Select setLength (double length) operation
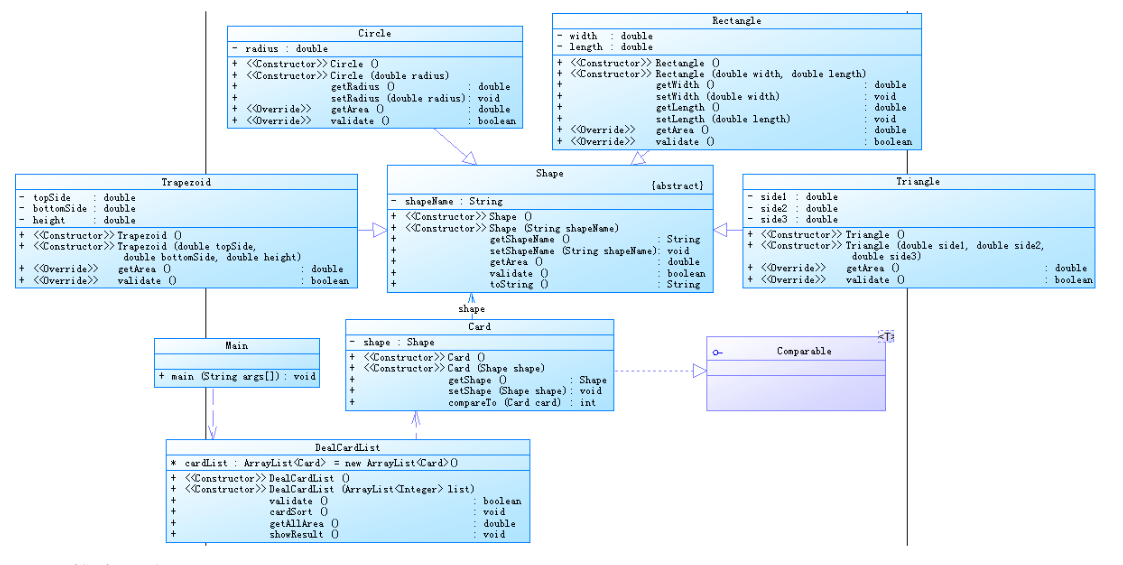 click(x=723, y=119)
